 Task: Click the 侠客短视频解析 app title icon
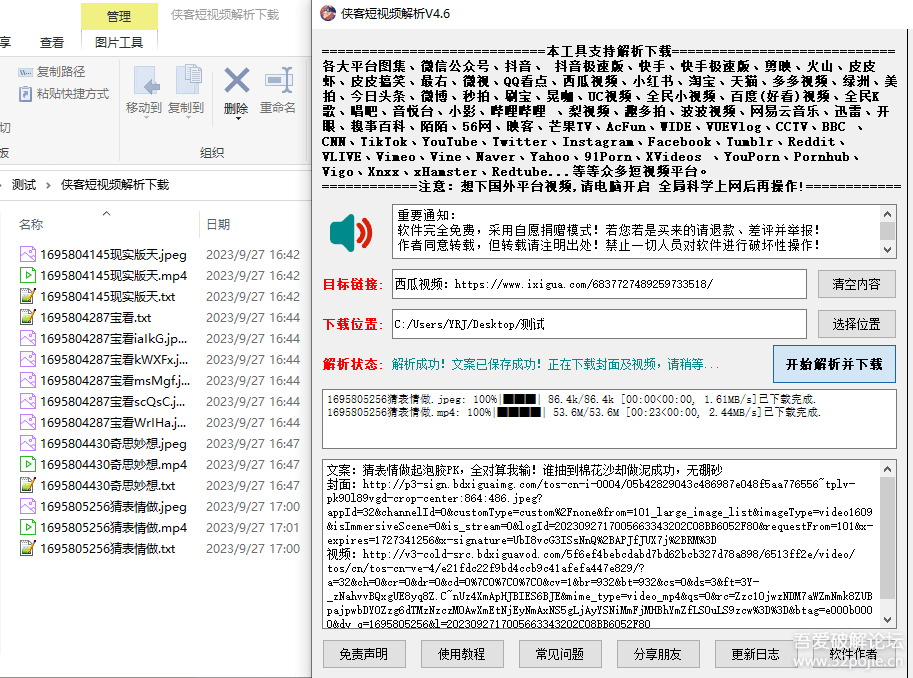(x=328, y=13)
